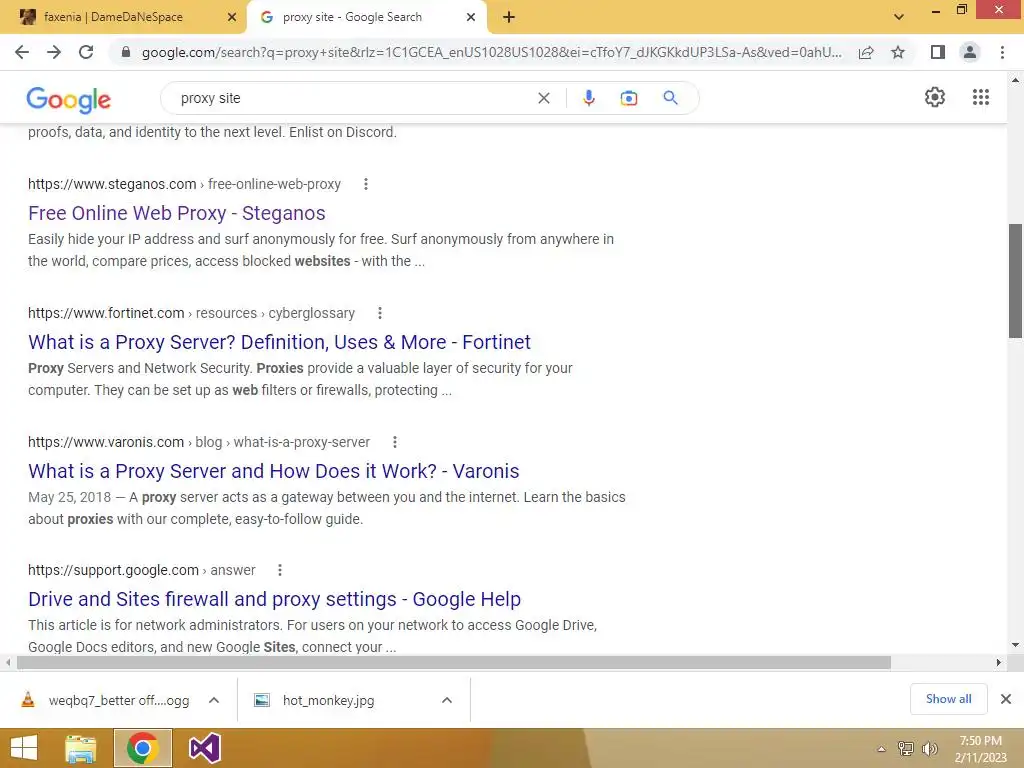Bookmark this page with the star icon
The width and height of the screenshot is (1024, 768).
[x=898, y=52]
